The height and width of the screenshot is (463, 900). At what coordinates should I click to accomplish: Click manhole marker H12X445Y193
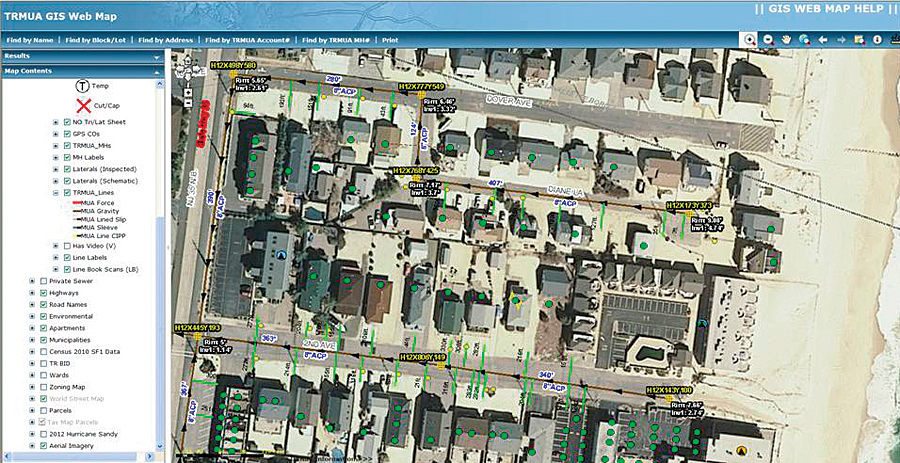[x=197, y=336]
